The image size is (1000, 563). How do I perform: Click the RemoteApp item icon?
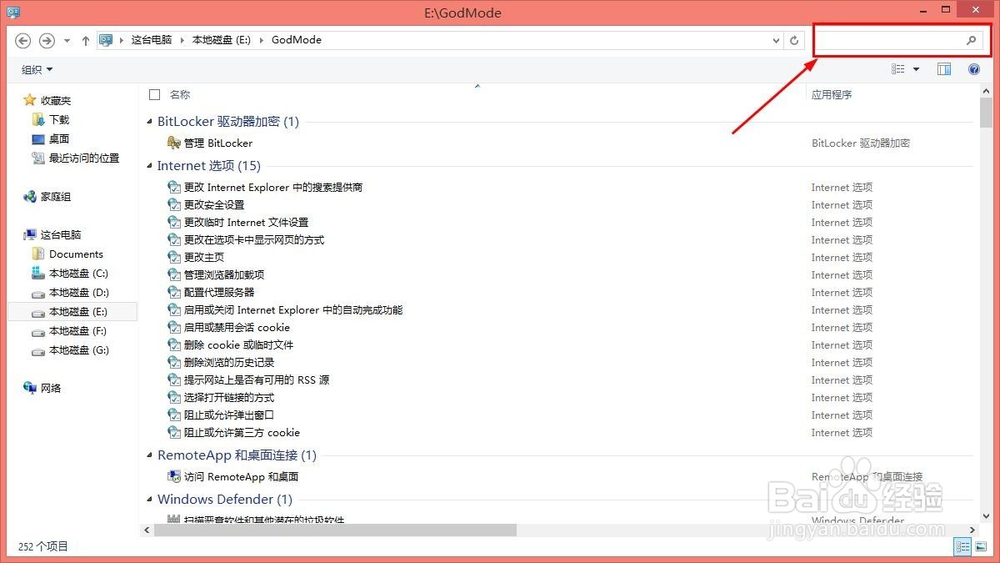[x=173, y=476]
